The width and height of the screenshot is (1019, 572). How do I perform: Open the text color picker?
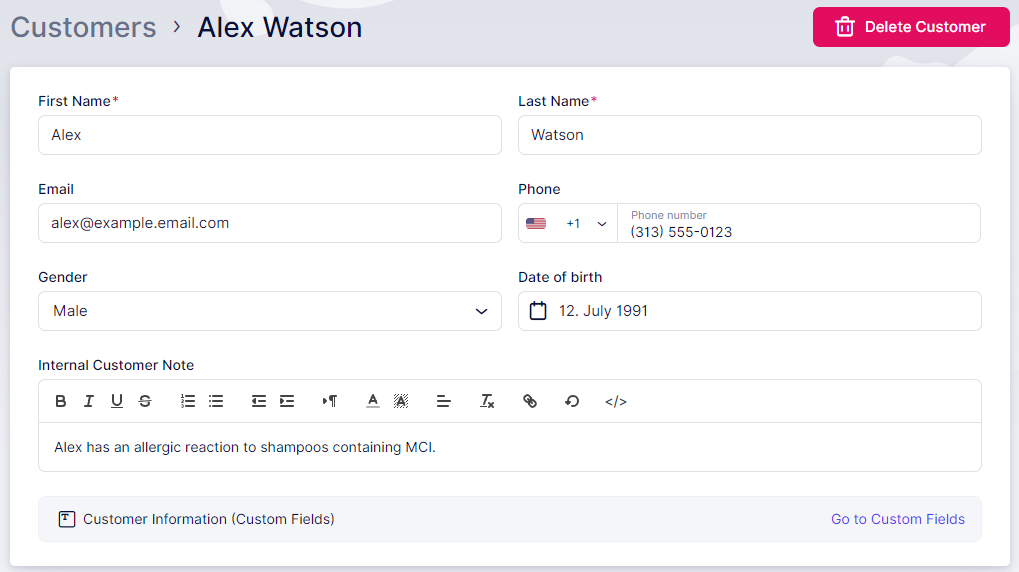click(x=373, y=401)
